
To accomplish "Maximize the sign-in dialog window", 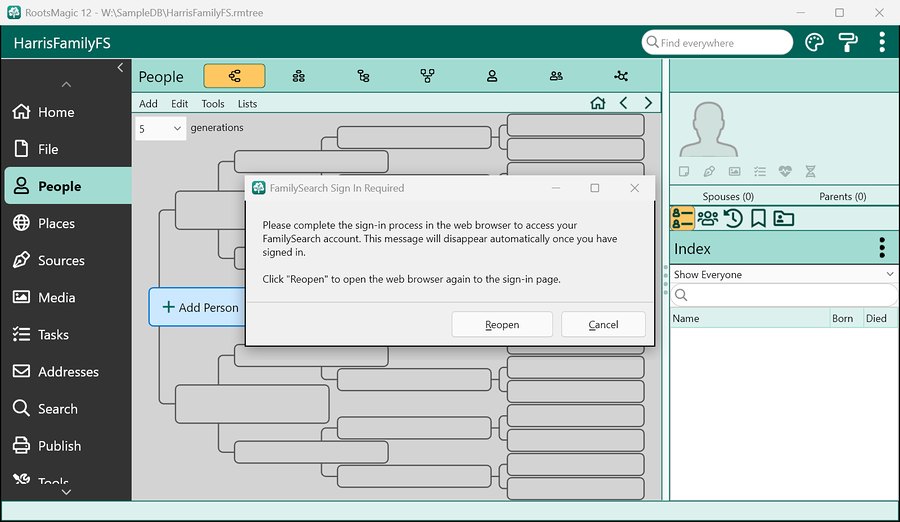I will pyautogui.click(x=595, y=188).
